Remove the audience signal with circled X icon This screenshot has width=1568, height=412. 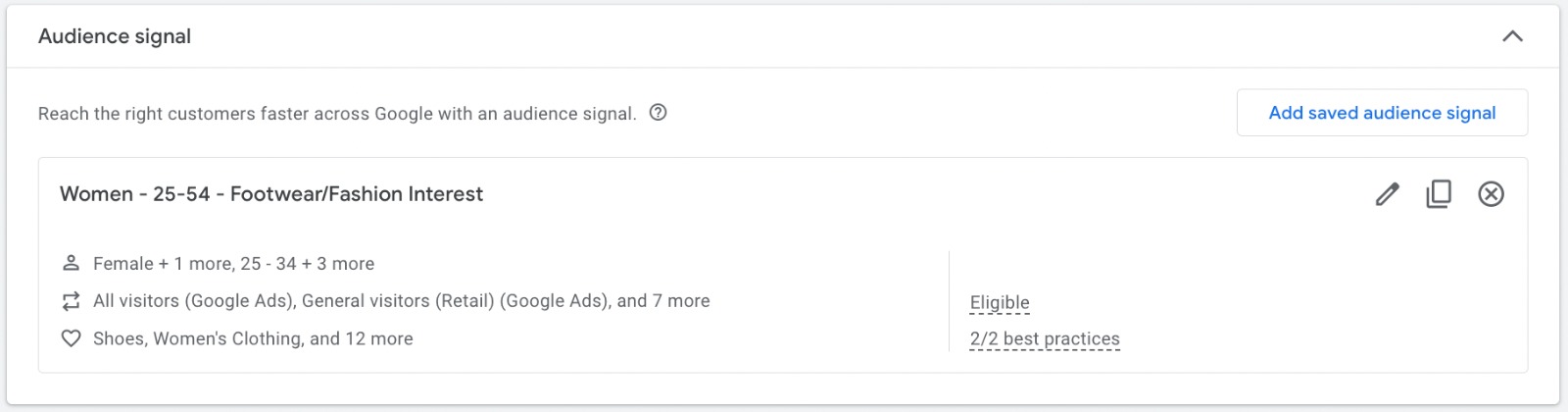point(1491,194)
